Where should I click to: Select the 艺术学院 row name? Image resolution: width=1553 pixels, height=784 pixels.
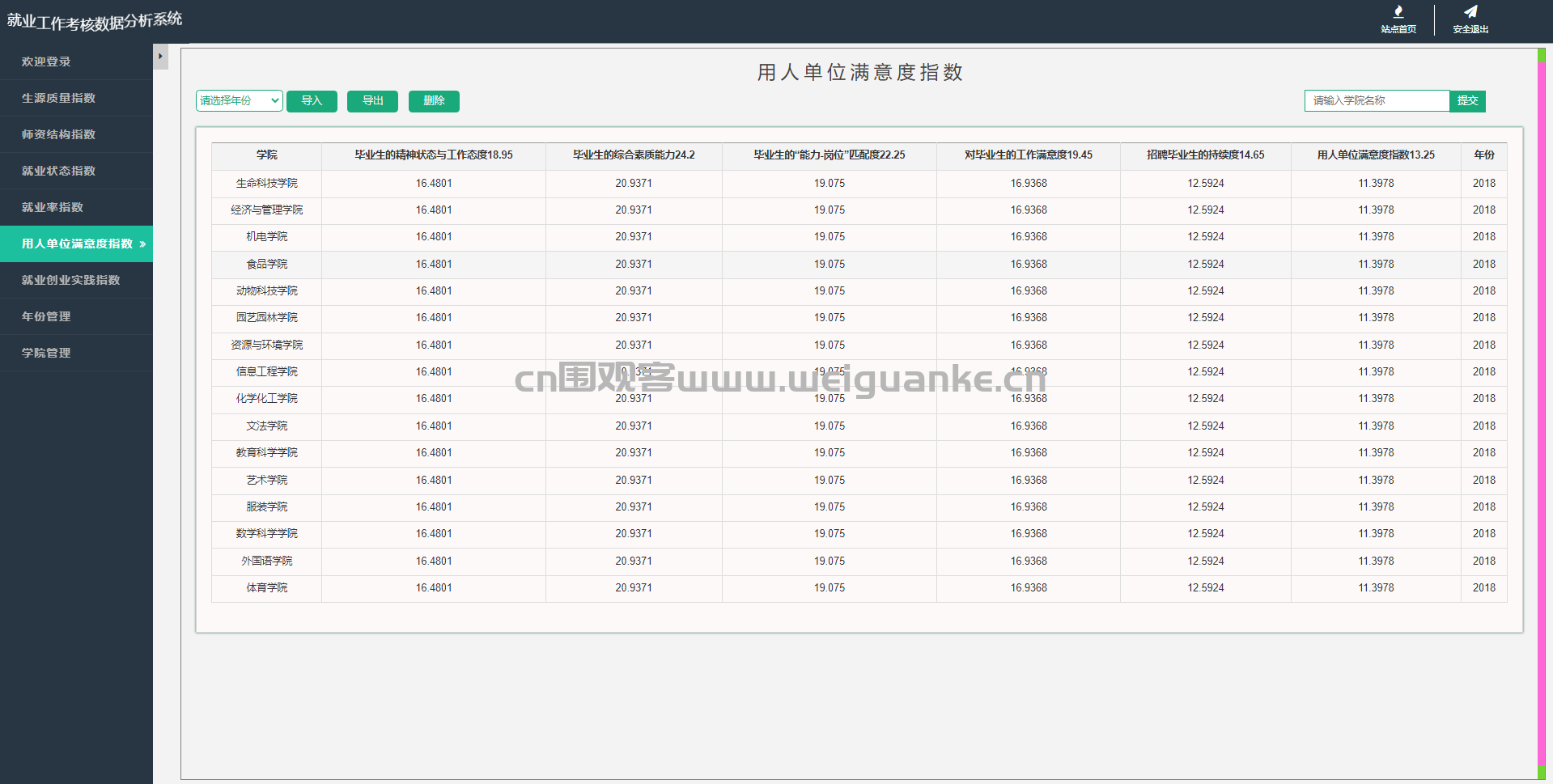pyautogui.click(x=266, y=481)
